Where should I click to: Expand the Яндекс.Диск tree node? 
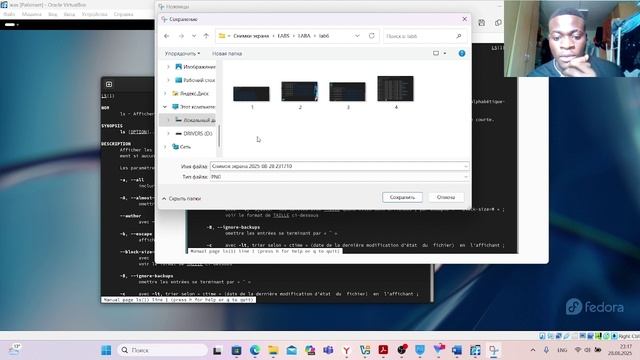165,93
